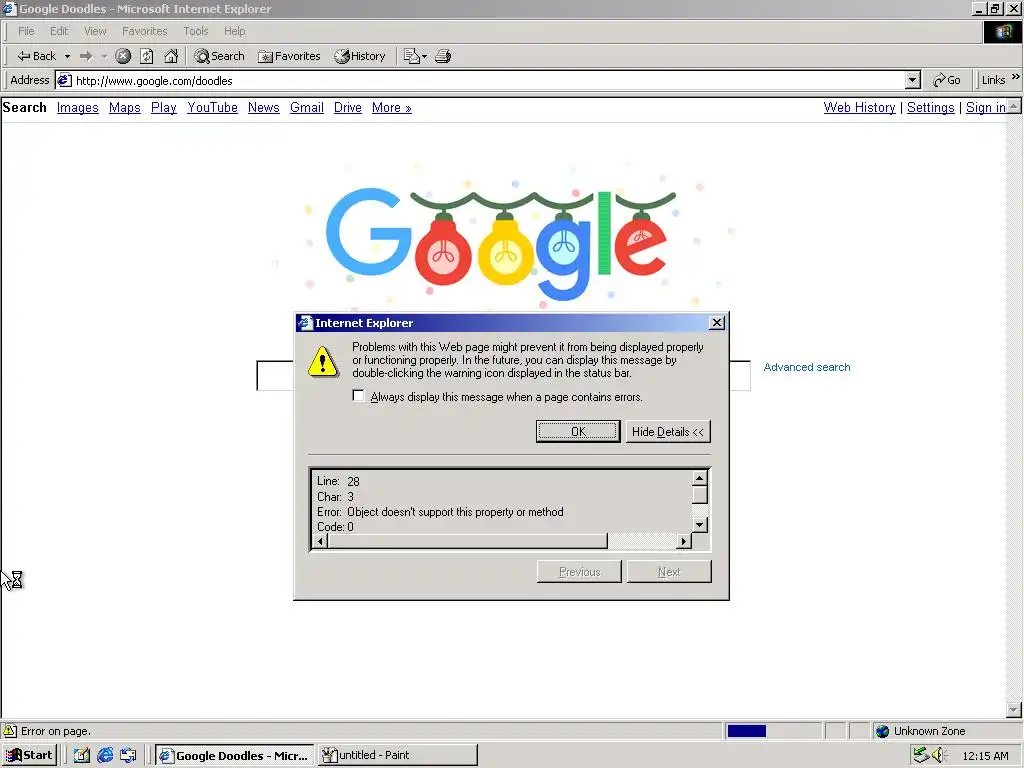The width and height of the screenshot is (1024, 768).
Task: Click the yellow warning icon in the dialog
Action: tap(323, 362)
